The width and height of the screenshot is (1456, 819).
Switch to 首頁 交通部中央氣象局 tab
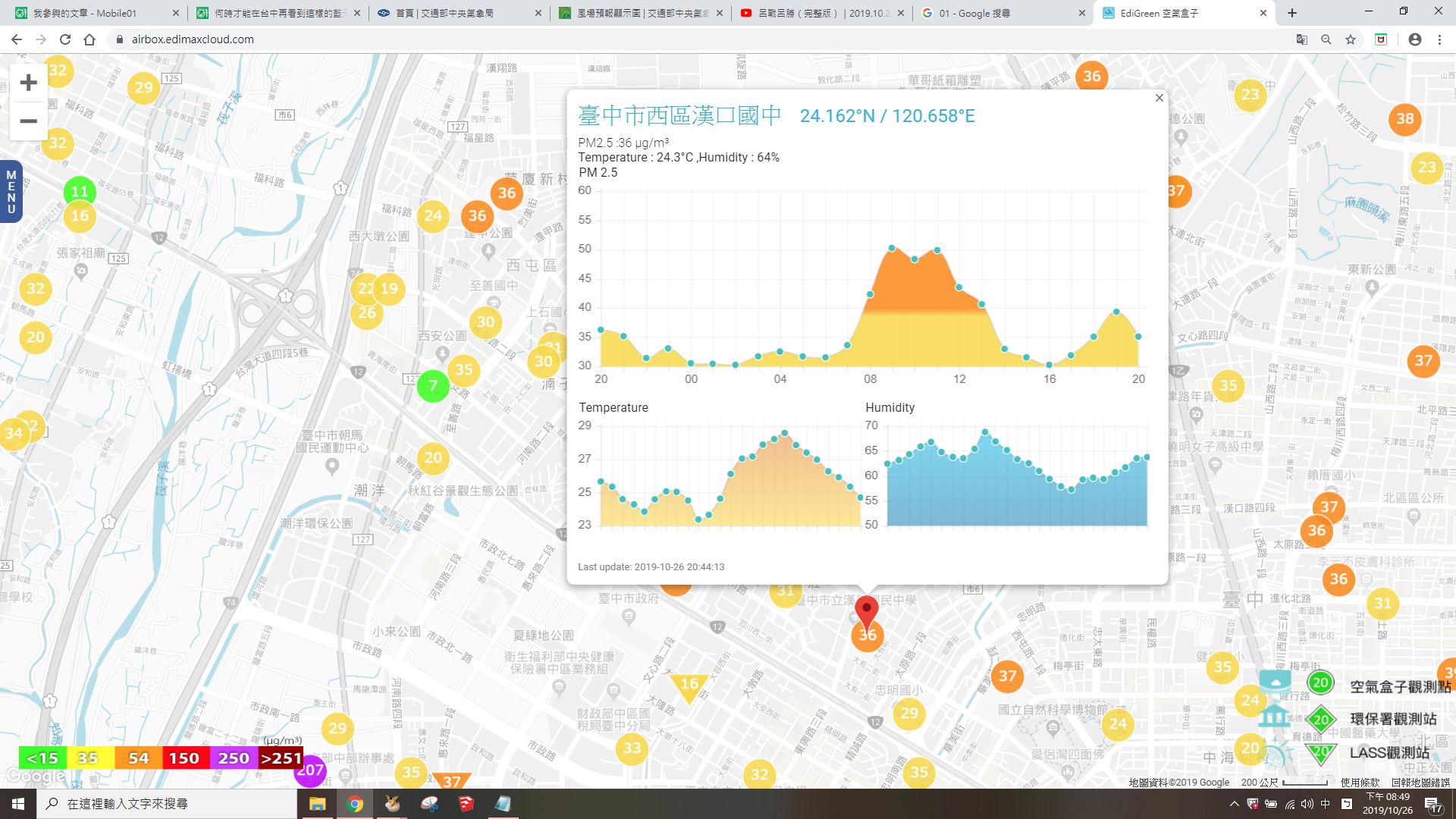coord(460,13)
